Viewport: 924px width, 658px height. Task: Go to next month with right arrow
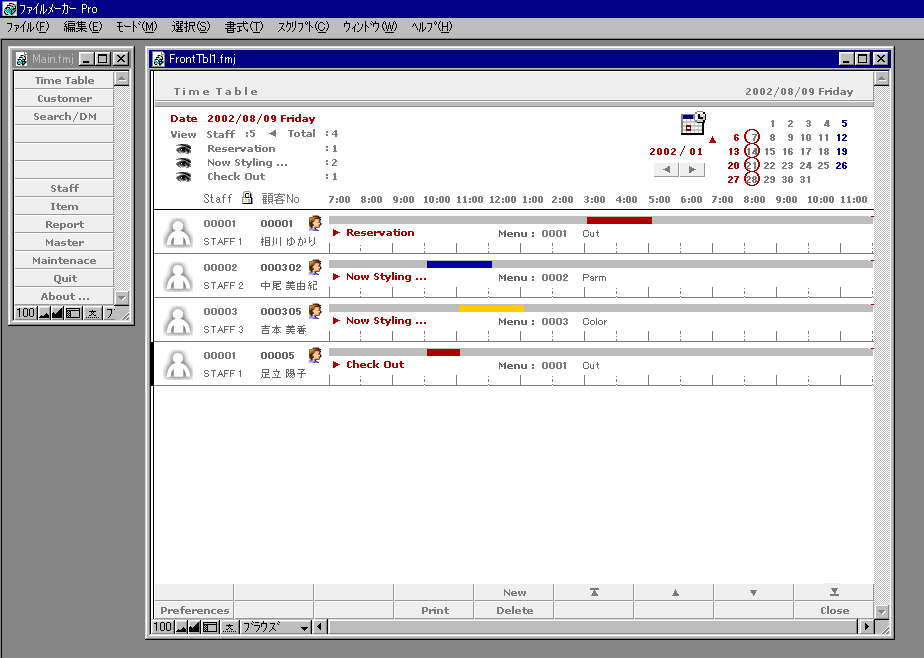(x=691, y=170)
